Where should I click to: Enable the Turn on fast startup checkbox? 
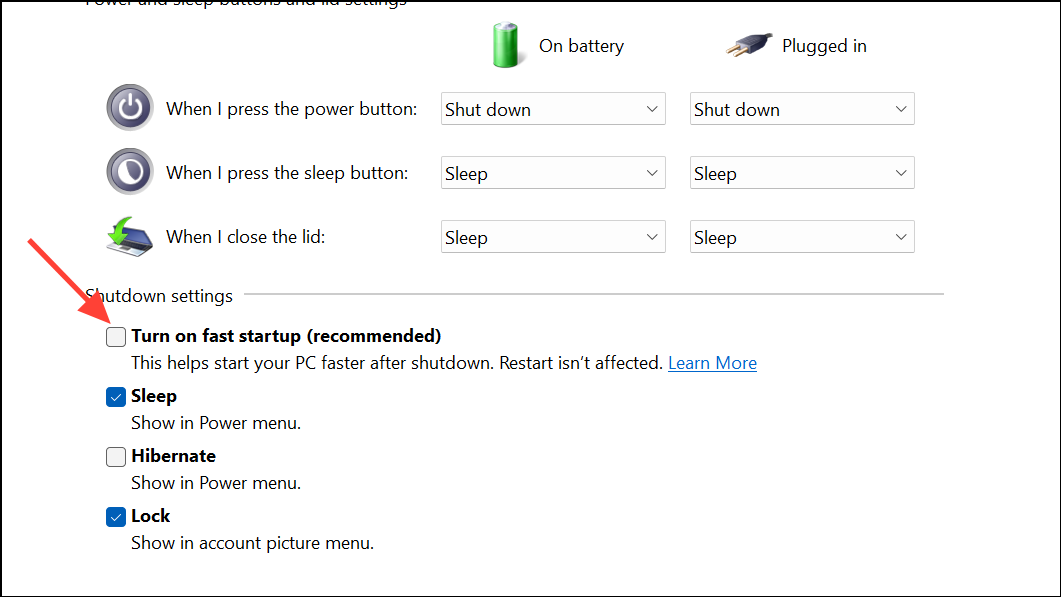click(x=117, y=337)
